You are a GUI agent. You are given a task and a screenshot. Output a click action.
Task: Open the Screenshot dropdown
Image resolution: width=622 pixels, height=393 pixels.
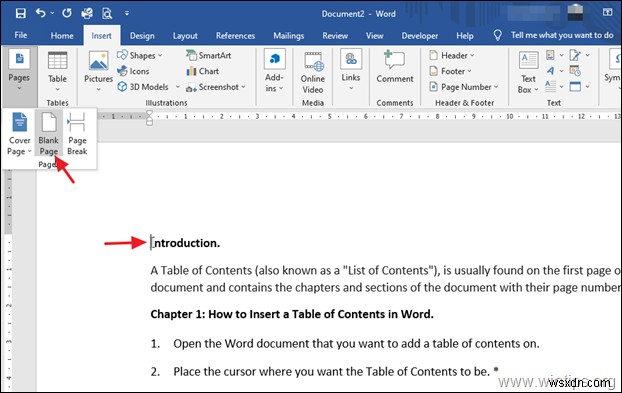(216, 87)
